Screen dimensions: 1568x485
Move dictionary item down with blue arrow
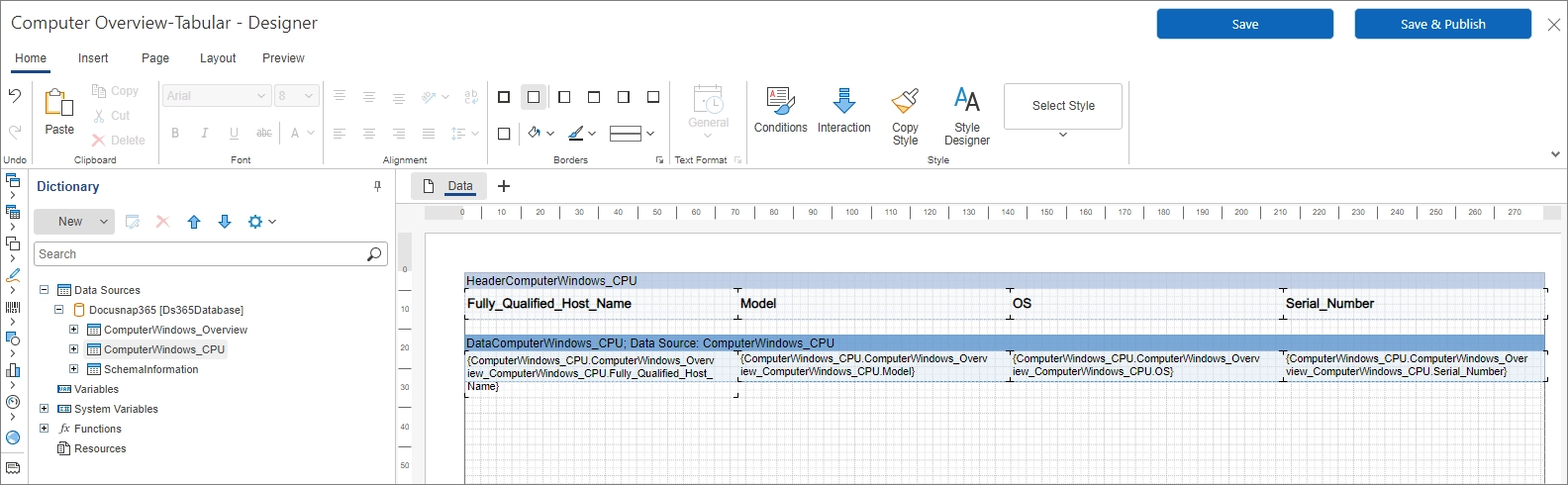[x=225, y=223]
